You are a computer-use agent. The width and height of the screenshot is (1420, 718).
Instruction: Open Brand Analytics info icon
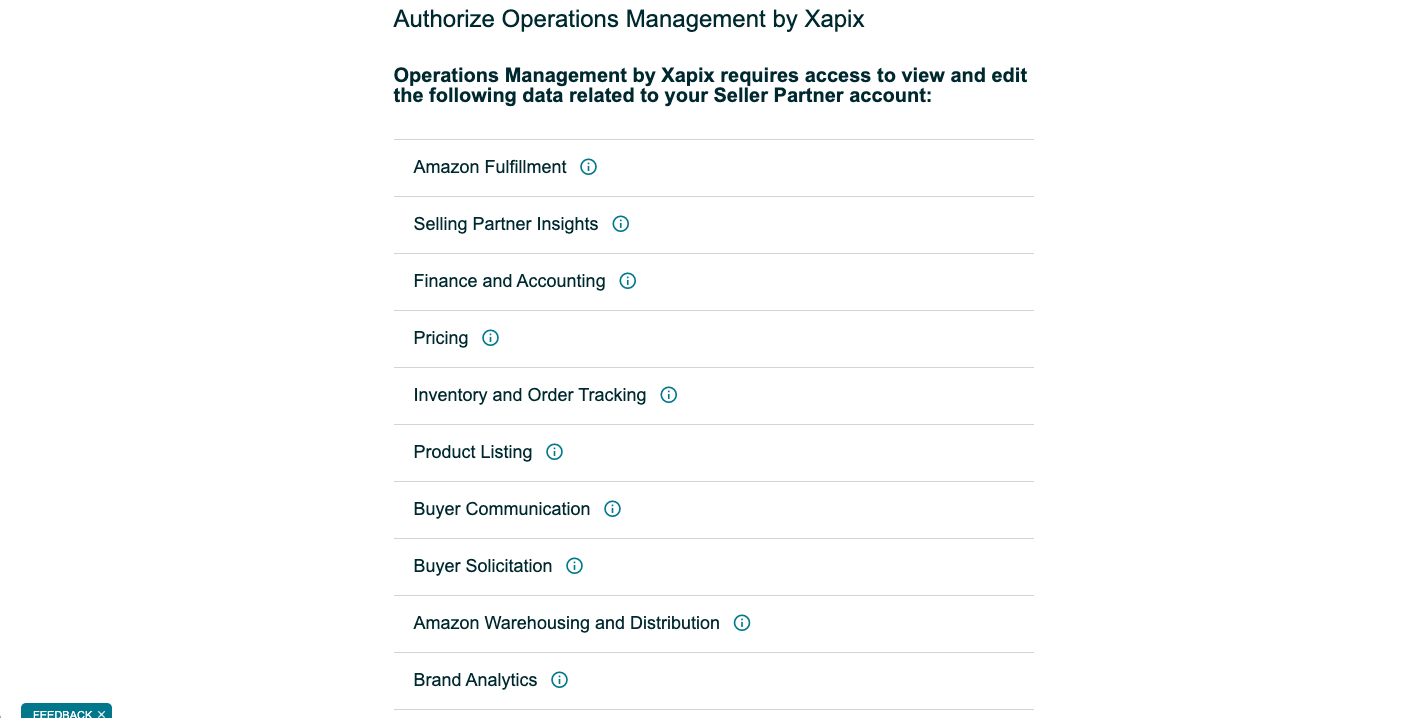(560, 680)
